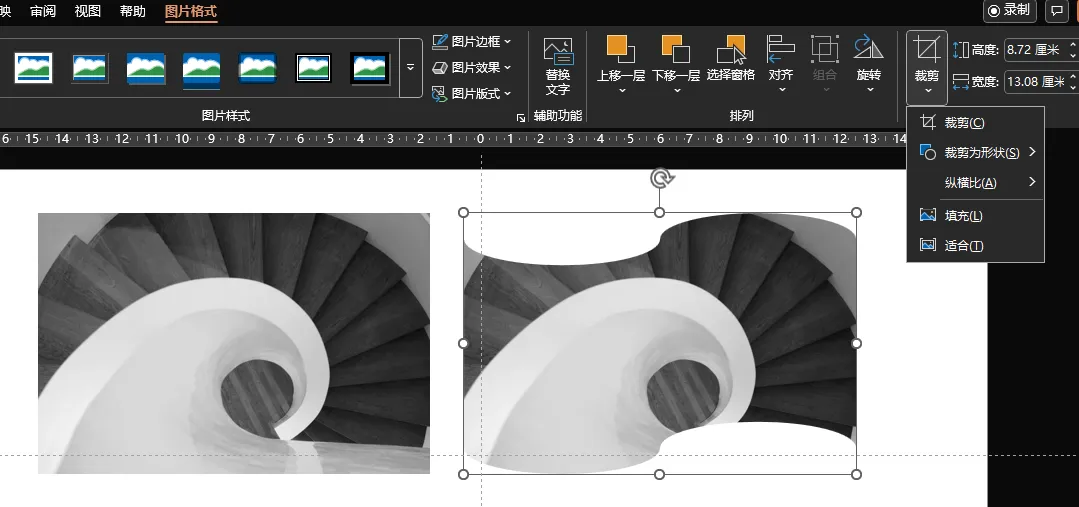Select the third picture style thumbnail

click(146, 68)
